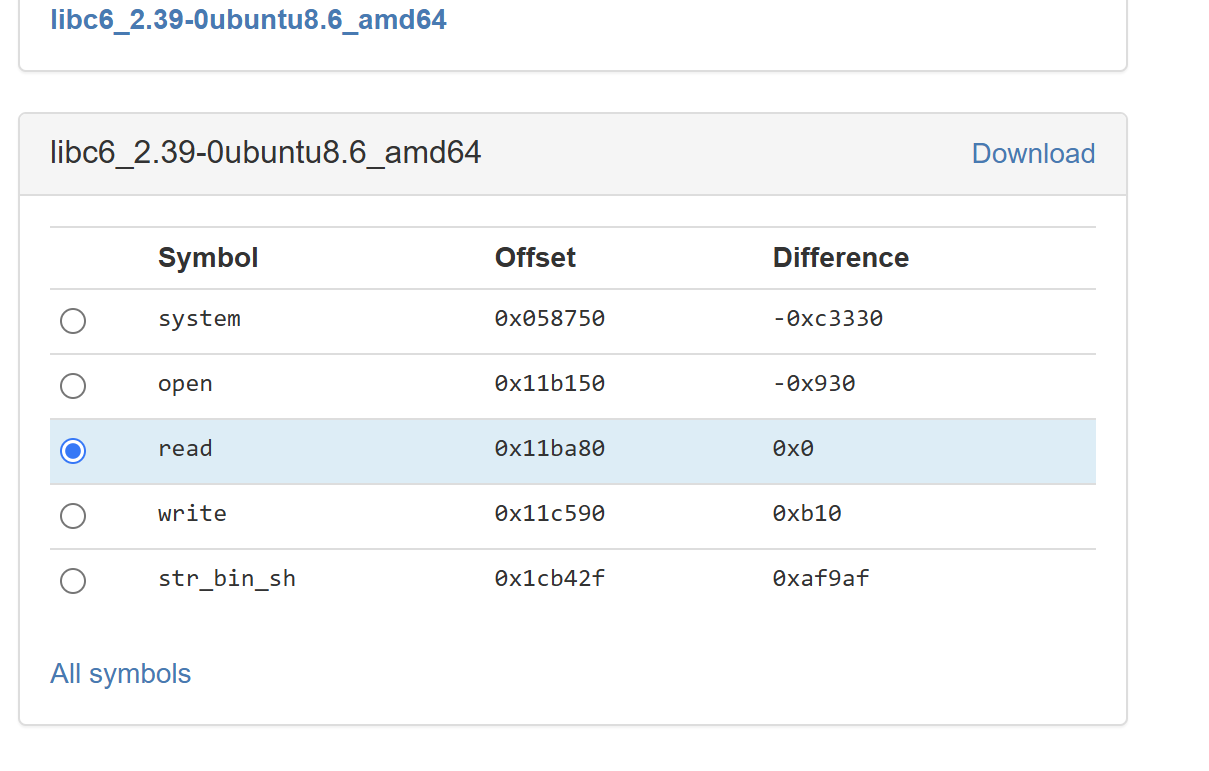Pick the str_bin_sh radio button
This screenshot has height=771, width=1209.
click(73, 581)
